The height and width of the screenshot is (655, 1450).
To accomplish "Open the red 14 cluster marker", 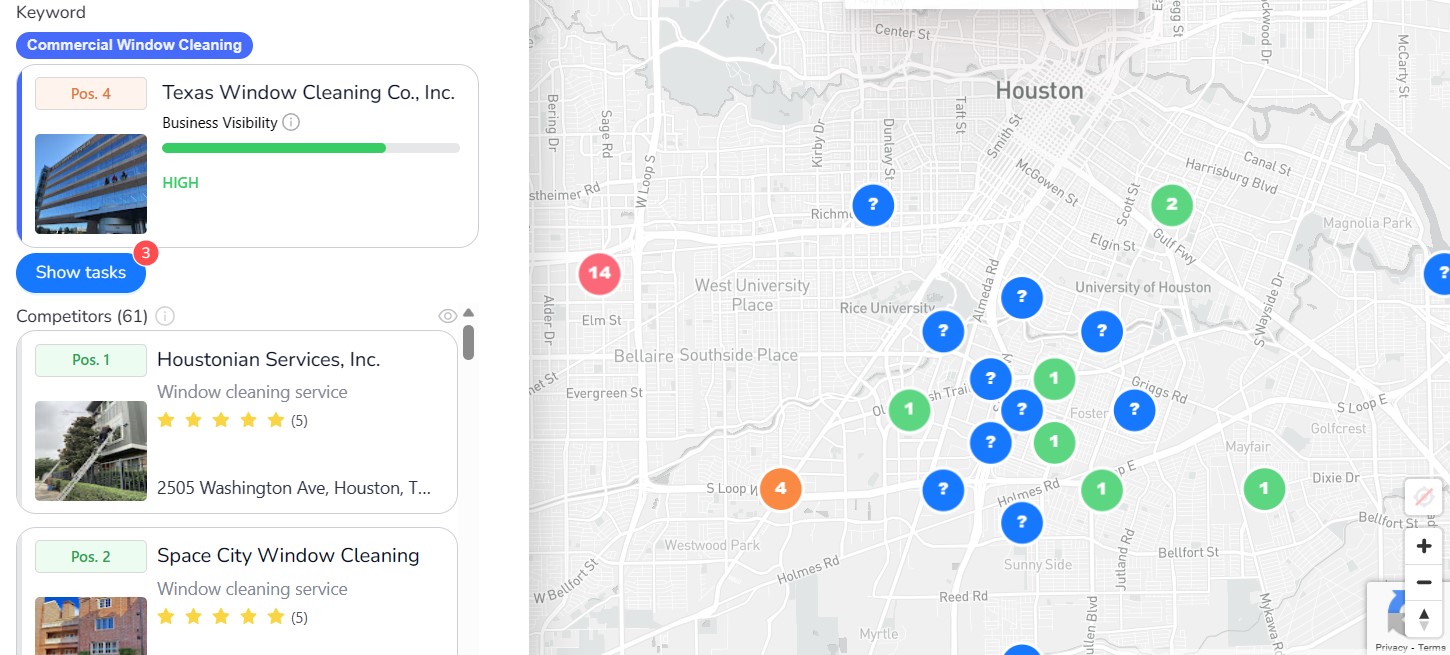I will [x=599, y=273].
